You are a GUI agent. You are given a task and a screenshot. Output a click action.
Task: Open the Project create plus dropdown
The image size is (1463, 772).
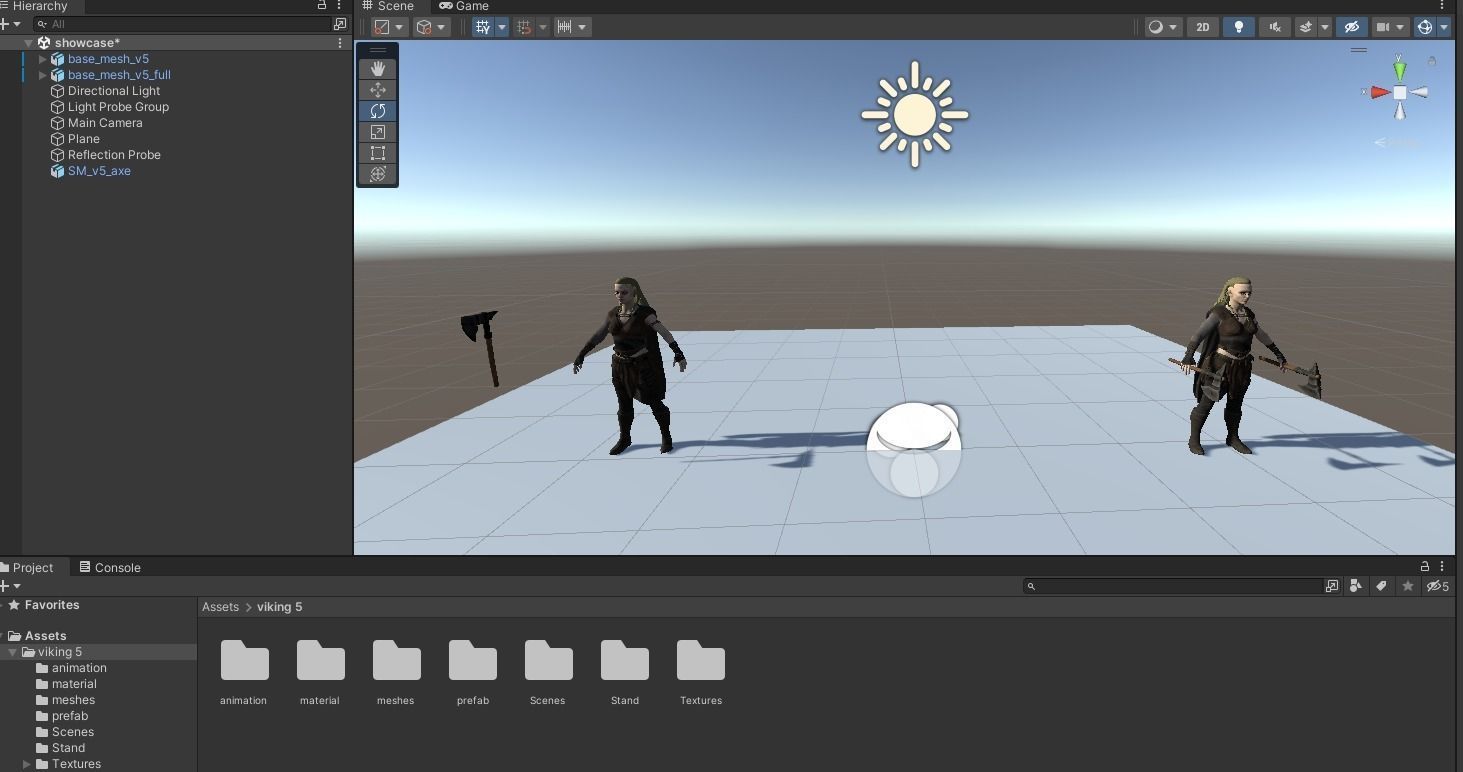pyautogui.click(x=10, y=586)
